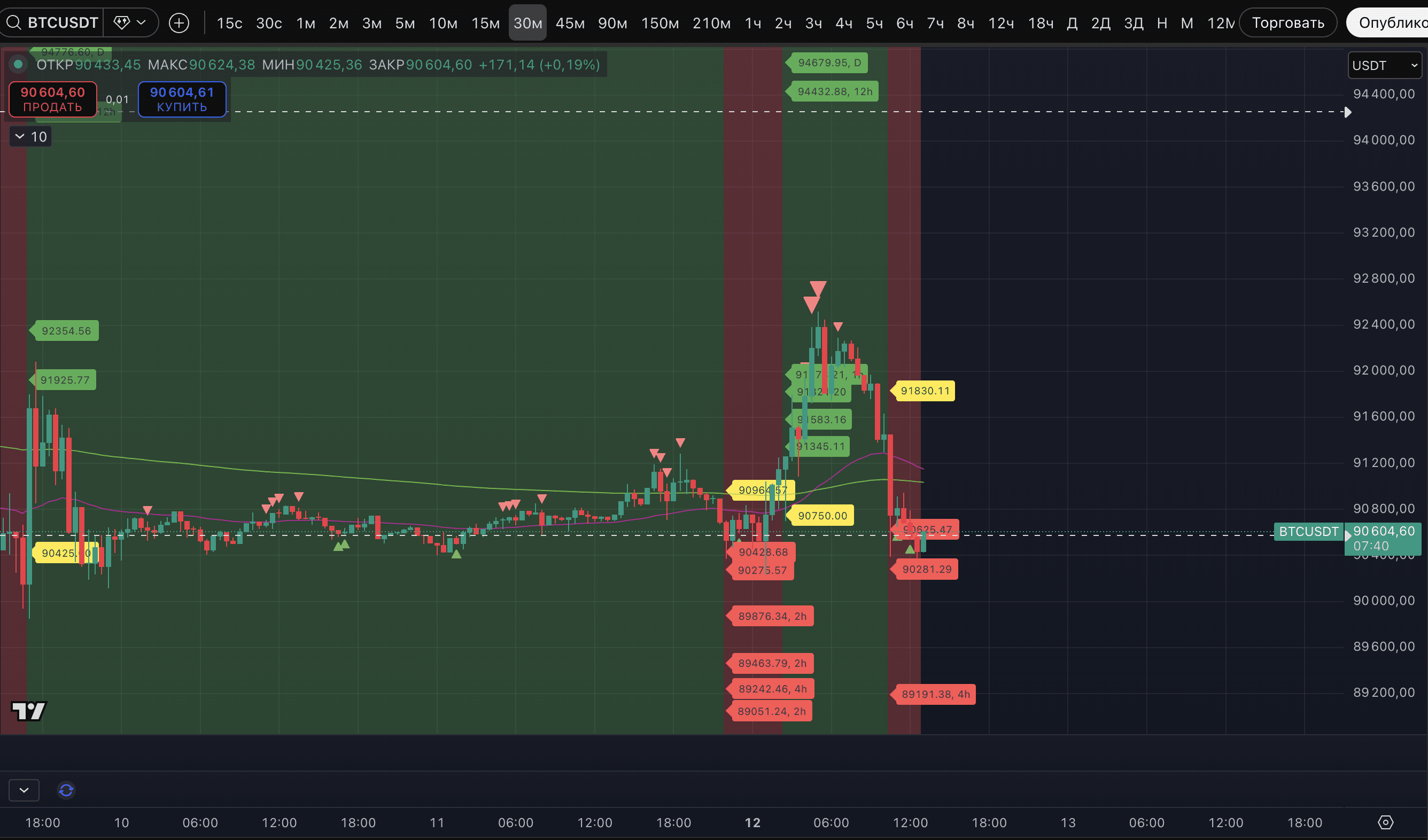
Task: Click the yellow 91830.11 price label
Action: tap(924, 391)
